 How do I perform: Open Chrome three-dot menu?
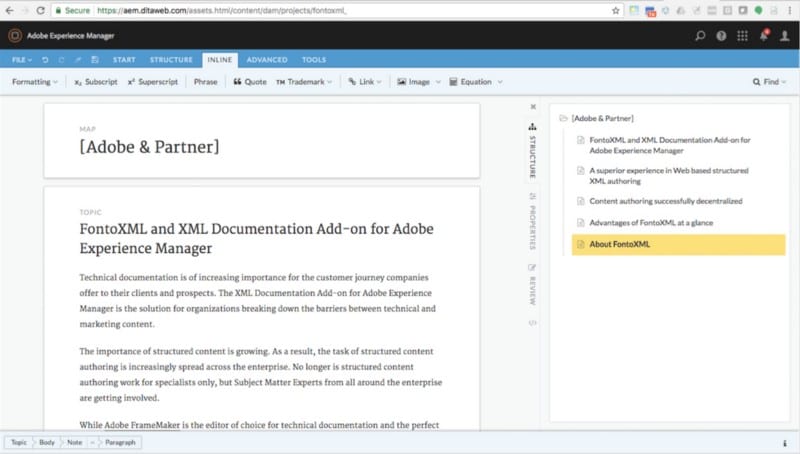pyautogui.click(x=789, y=10)
